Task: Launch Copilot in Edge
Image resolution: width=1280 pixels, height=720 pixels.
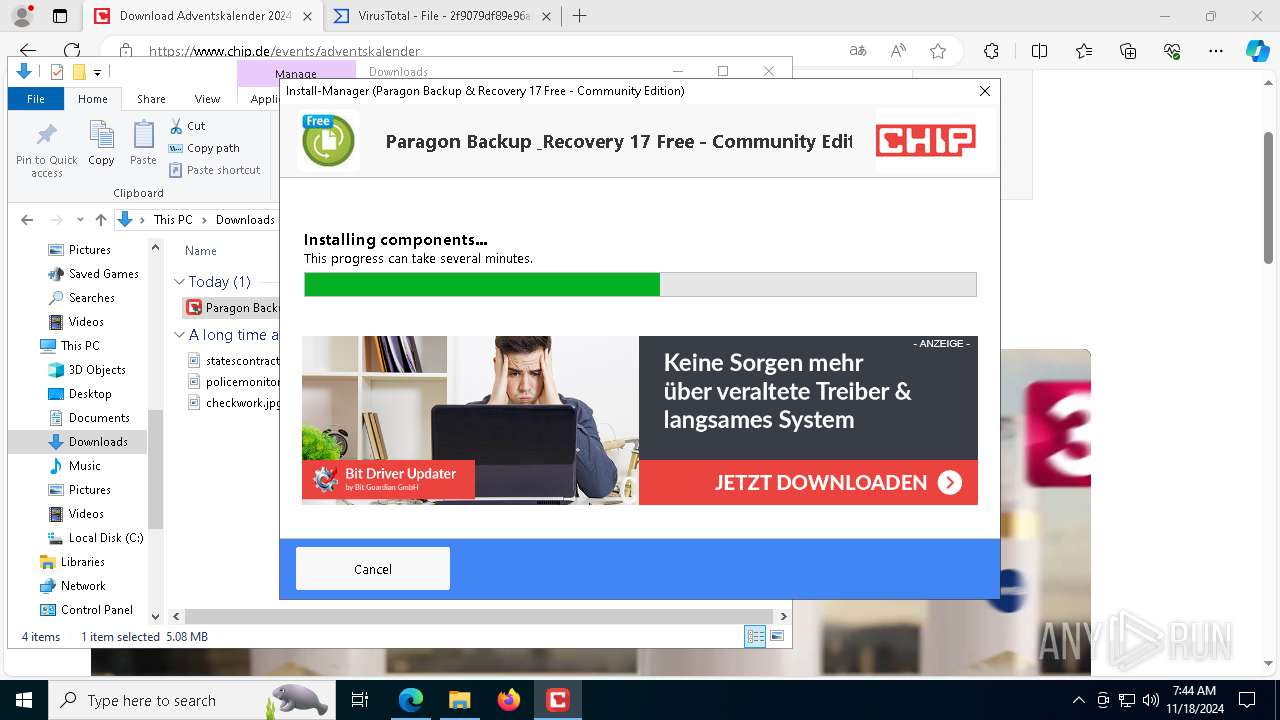Action: (1257, 51)
